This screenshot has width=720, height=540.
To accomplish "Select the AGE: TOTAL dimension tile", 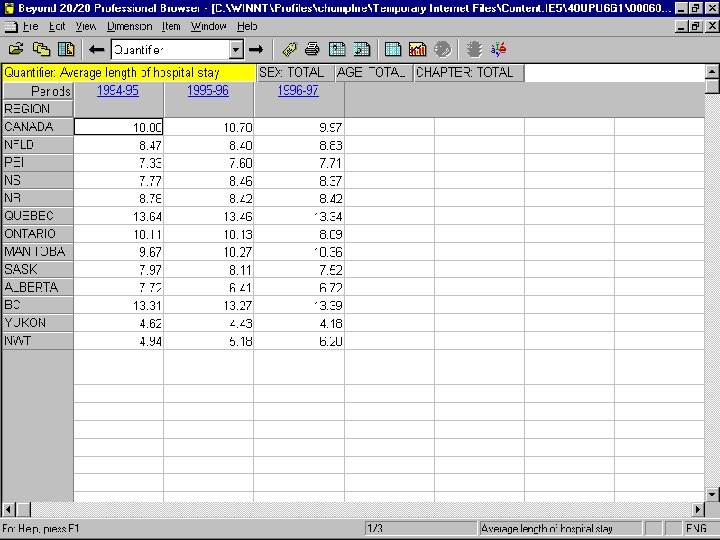I will (374, 73).
